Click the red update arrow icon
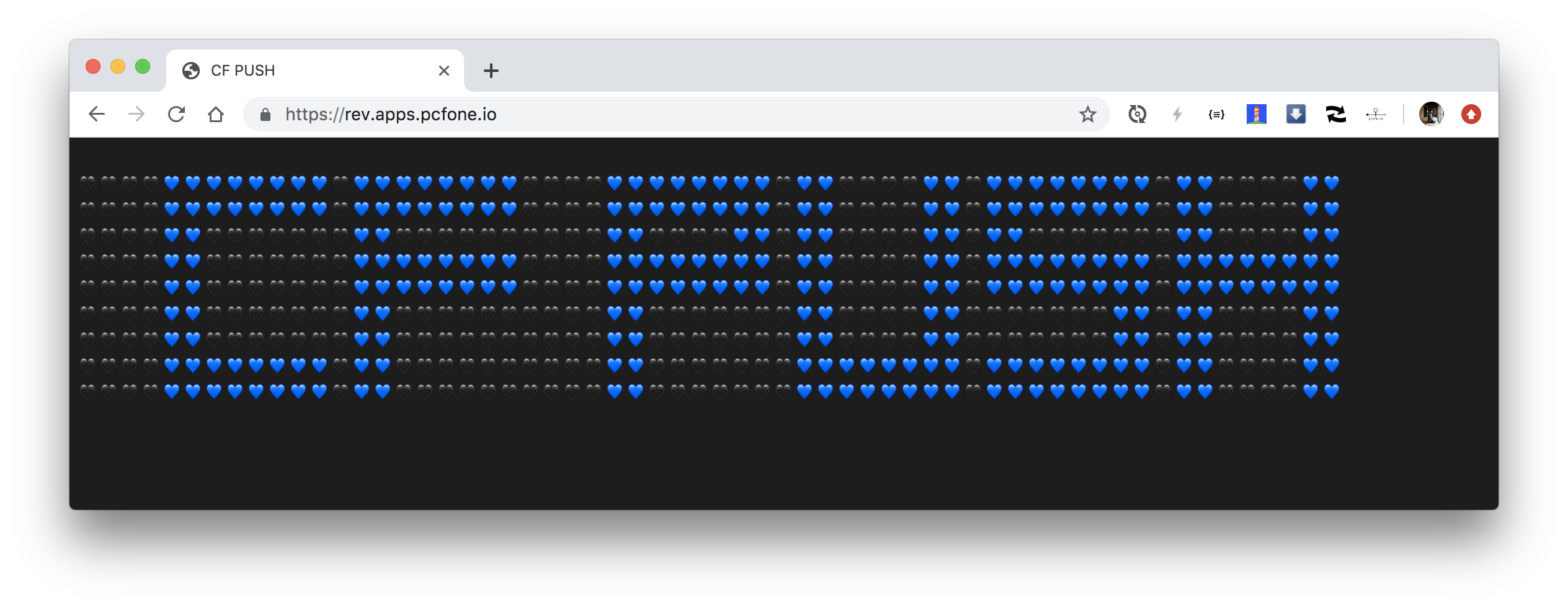Screen dimensions: 1568x609 (x=1471, y=114)
